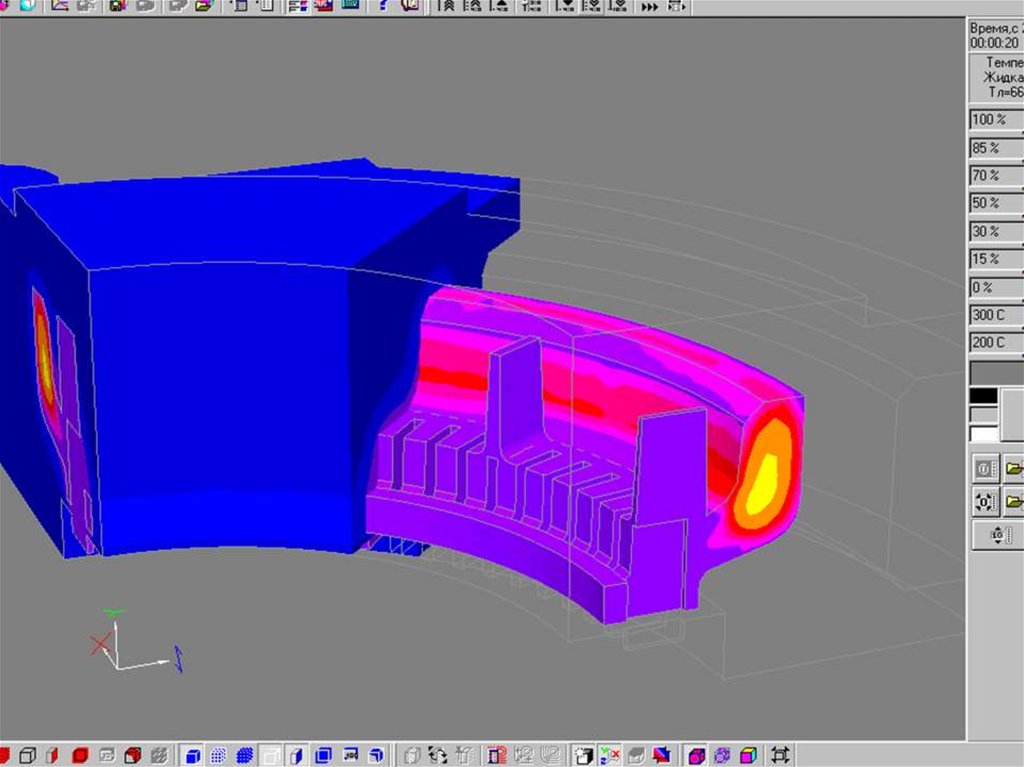This screenshot has width=1024, height=767.
Task: Toggle the blue shaded cube display mode
Action: (x=193, y=755)
